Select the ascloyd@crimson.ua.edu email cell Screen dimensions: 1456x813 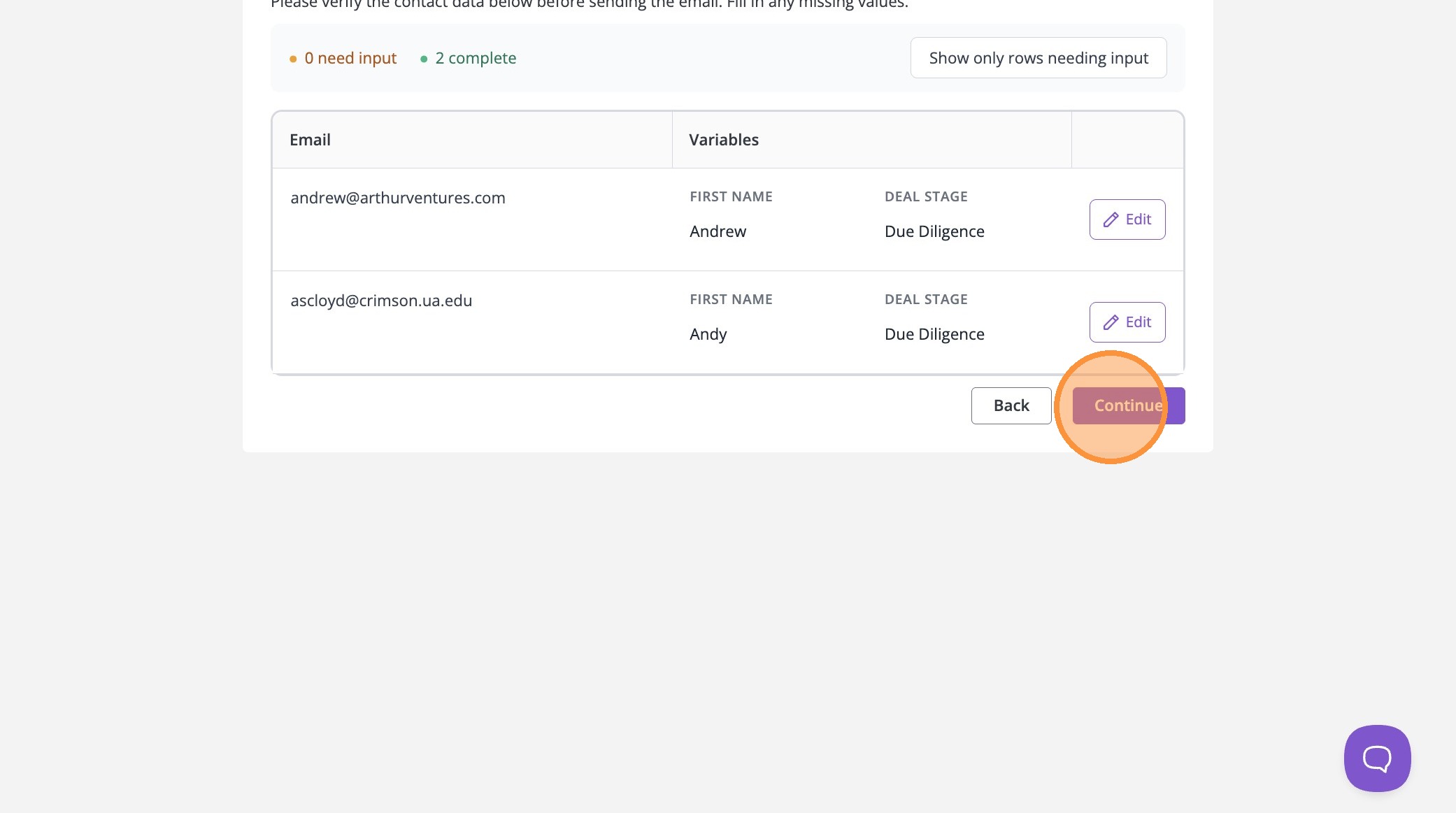[381, 301]
